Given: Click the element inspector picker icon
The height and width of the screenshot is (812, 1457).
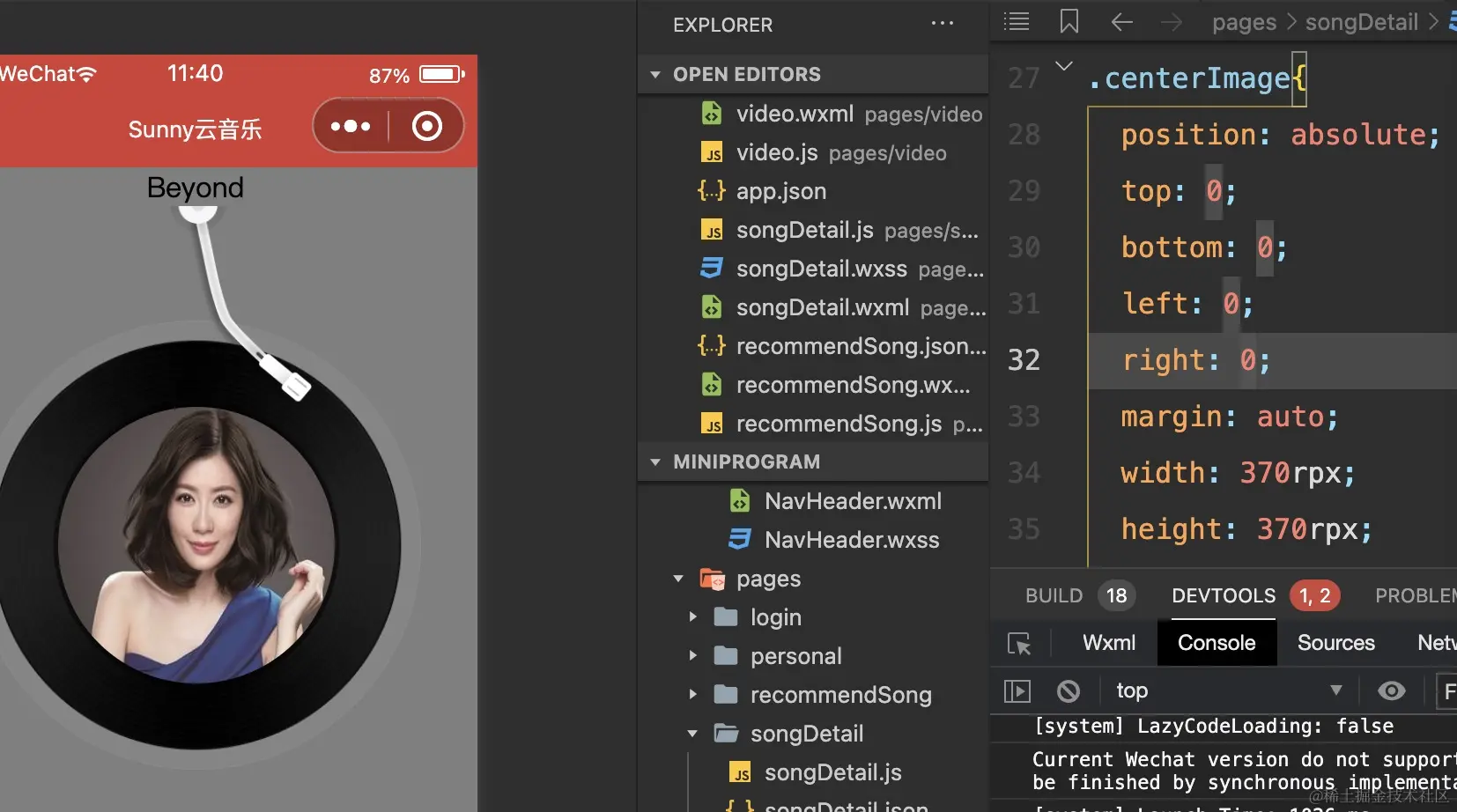Looking at the screenshot, I should point(1019,644).
